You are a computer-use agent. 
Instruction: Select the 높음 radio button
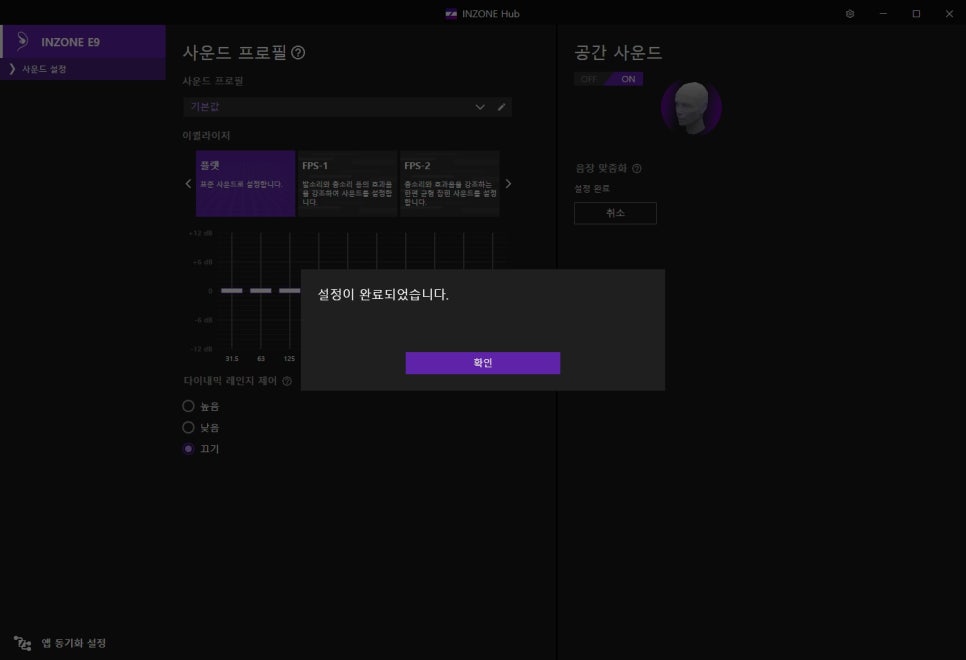tap(188, 407)
